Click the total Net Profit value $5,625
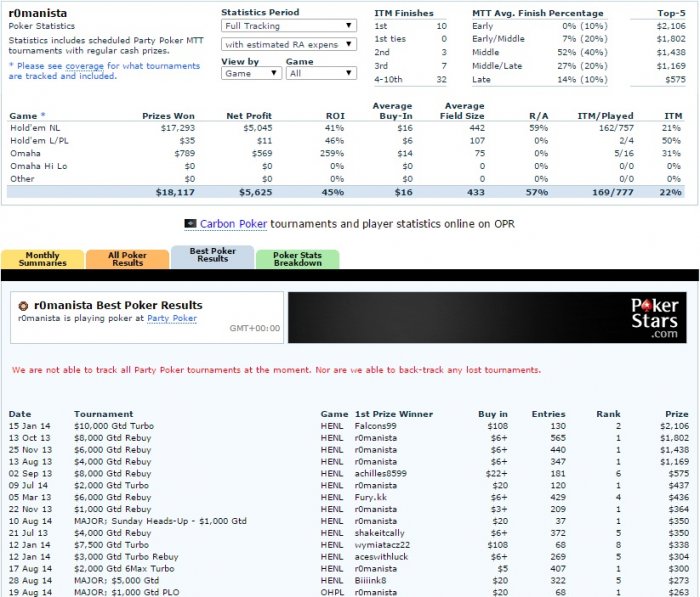This screenshot has height=597, width=700. coord(255,192)
